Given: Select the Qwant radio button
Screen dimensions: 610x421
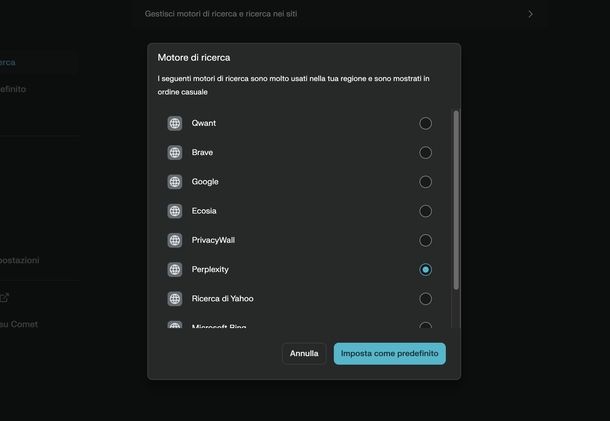Looking at the screenshot, I should (x=426, y=123).
